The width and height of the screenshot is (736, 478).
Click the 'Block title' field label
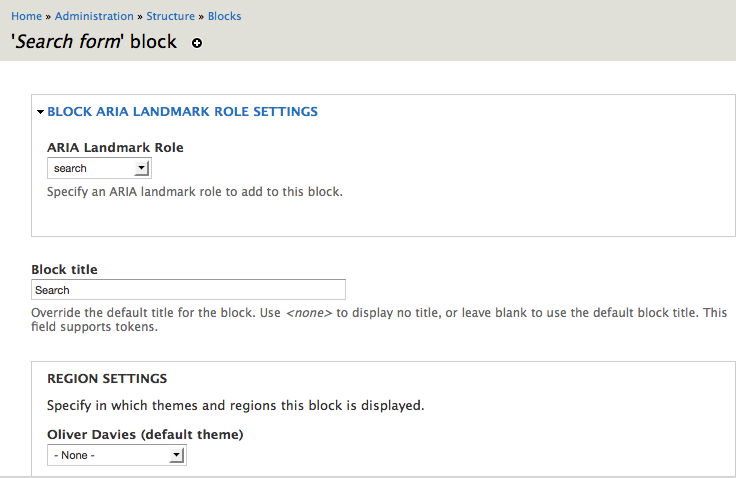coord(64,269)
